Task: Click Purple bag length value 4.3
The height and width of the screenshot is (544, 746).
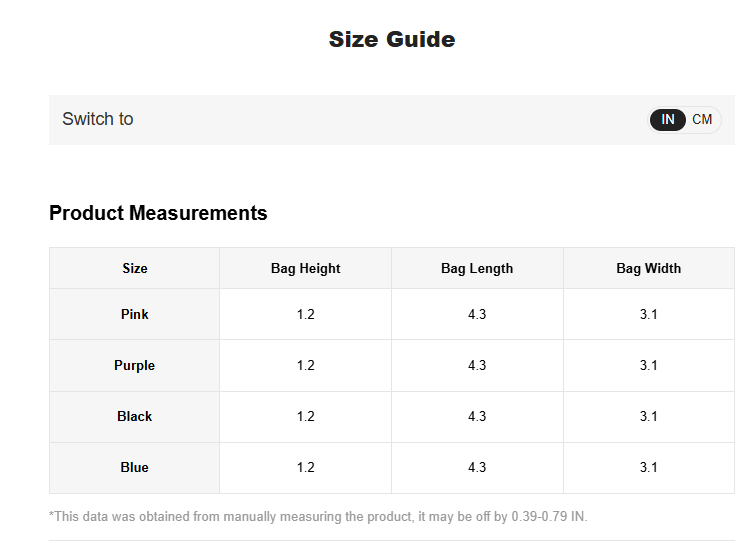Action: [x=477, y=366]
